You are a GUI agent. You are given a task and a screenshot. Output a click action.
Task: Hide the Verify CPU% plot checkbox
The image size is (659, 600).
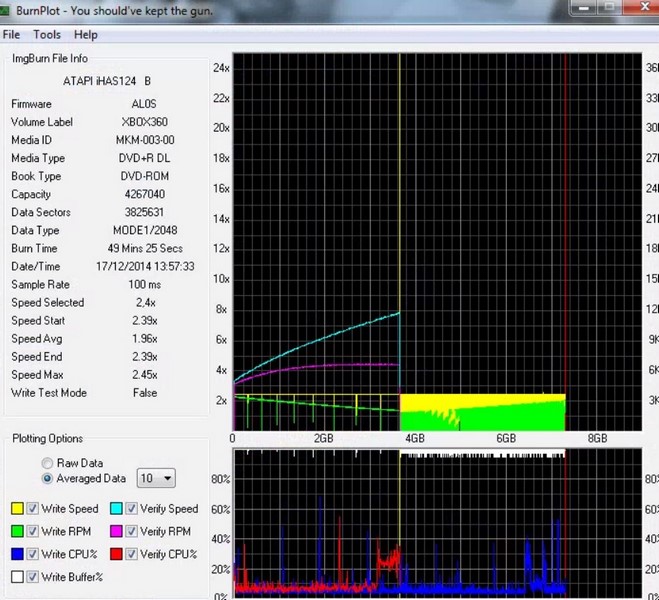pos(131,554)
